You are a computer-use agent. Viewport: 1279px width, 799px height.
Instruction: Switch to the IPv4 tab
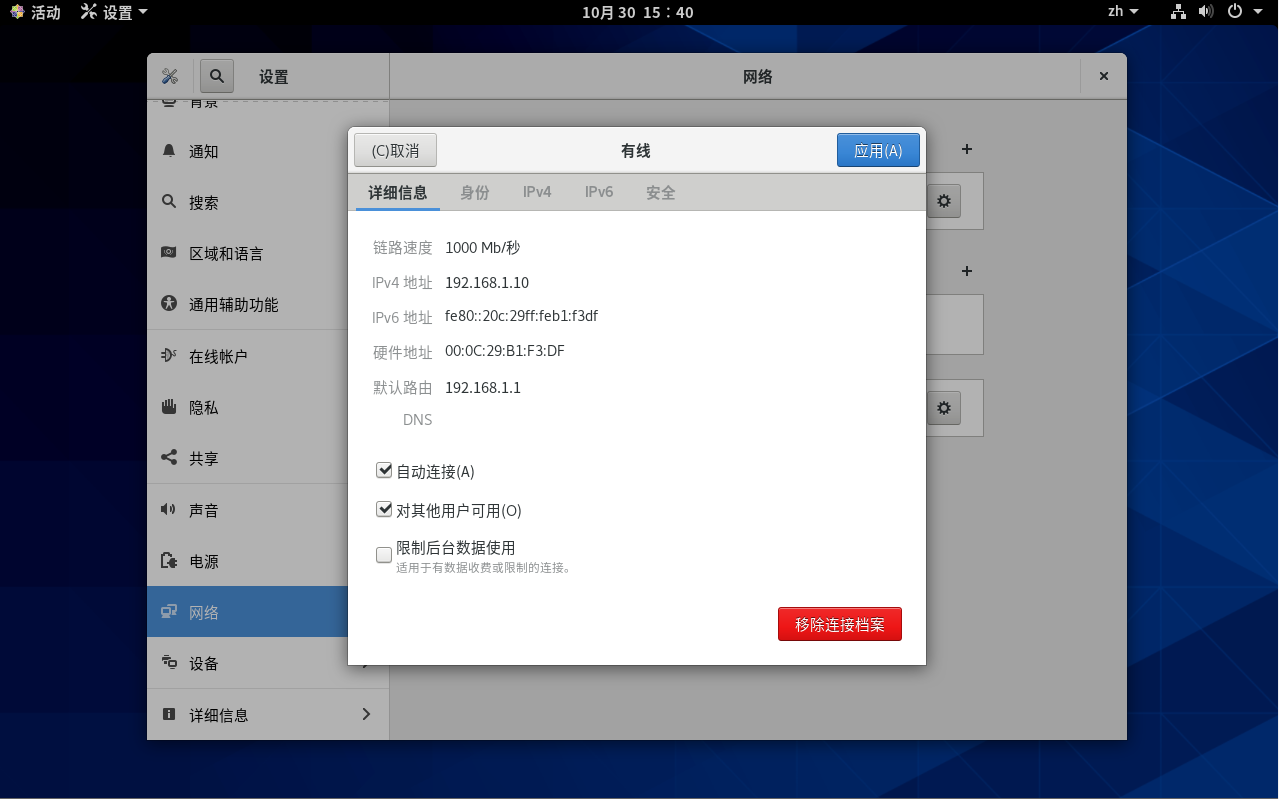pyautogui.click(x=537, y=192)
